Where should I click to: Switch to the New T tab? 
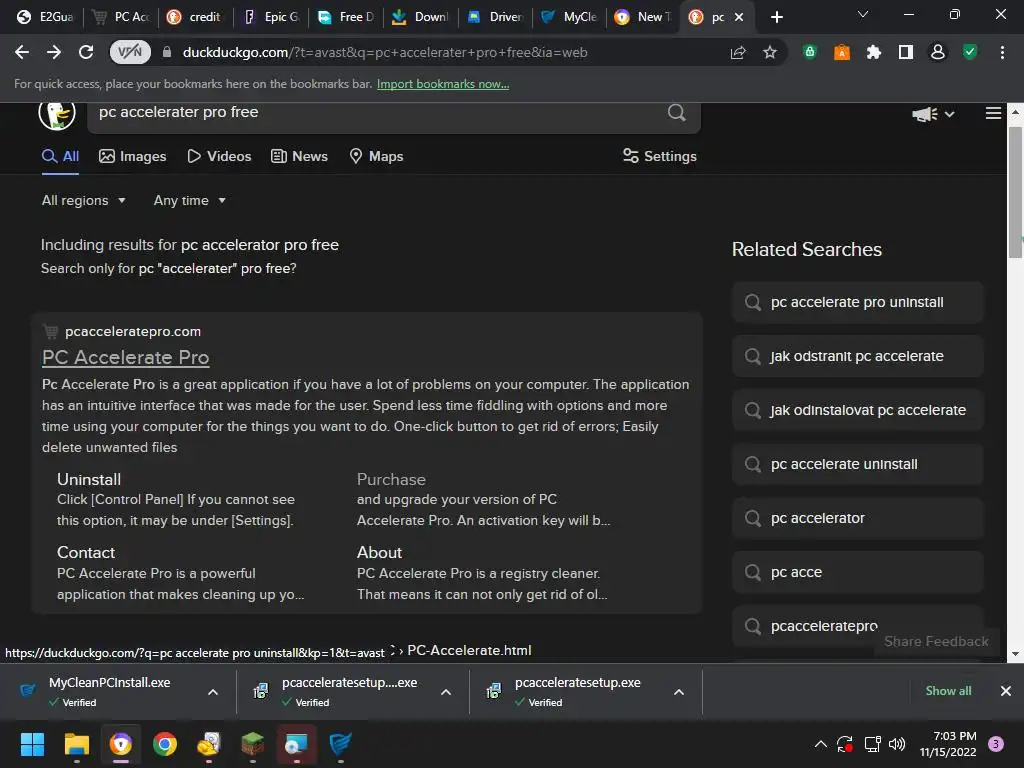644,17
